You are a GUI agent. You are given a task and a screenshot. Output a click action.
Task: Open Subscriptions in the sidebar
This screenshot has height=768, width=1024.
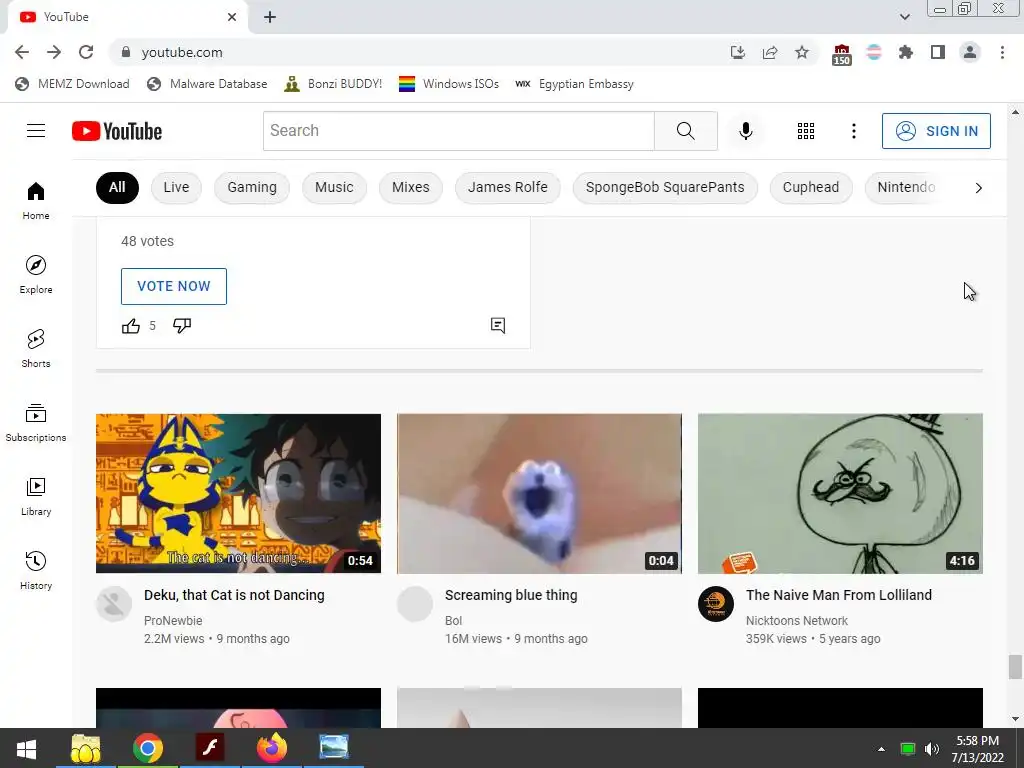(x=36, y=423)
